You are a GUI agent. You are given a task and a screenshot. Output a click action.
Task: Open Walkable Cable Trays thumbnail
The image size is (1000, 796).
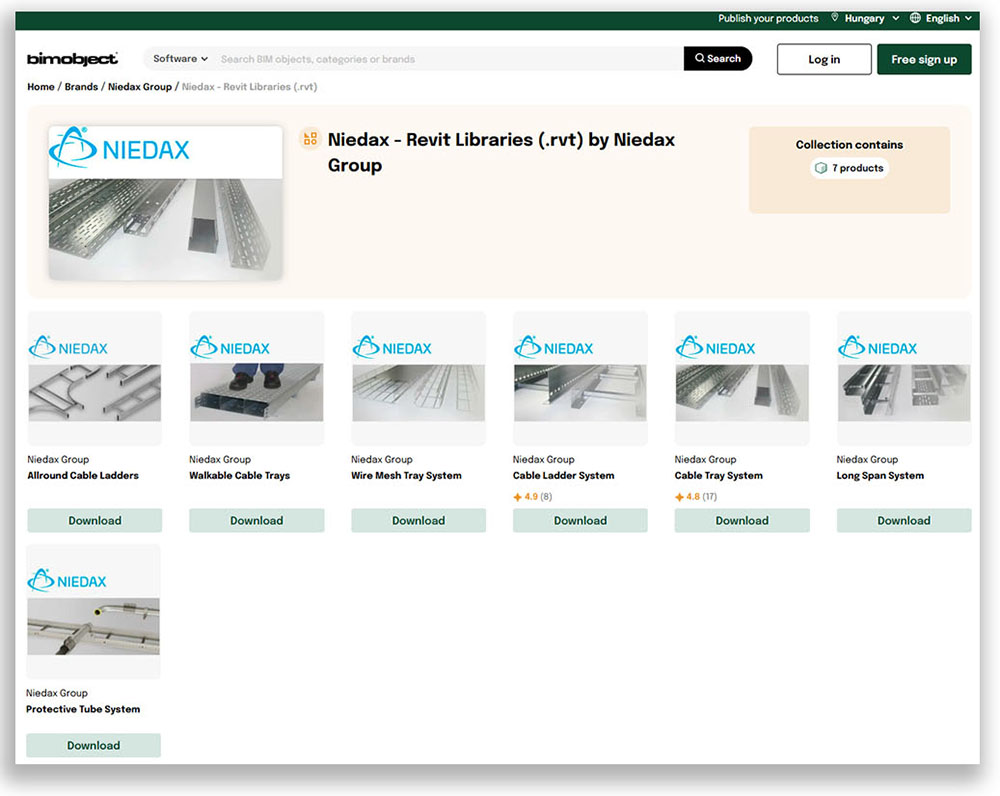coord(256,378)
